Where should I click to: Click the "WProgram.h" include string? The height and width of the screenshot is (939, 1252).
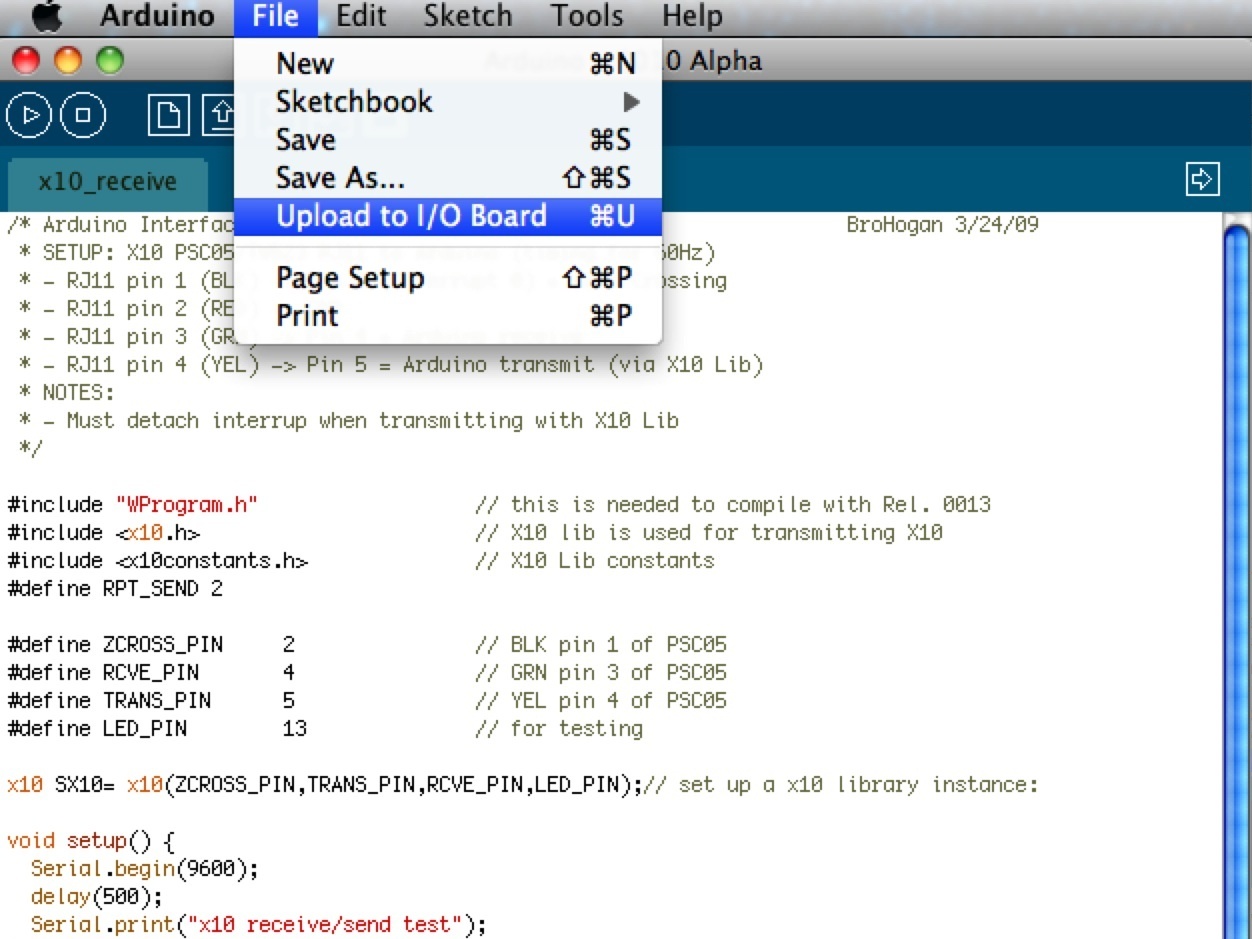(187, 504)
